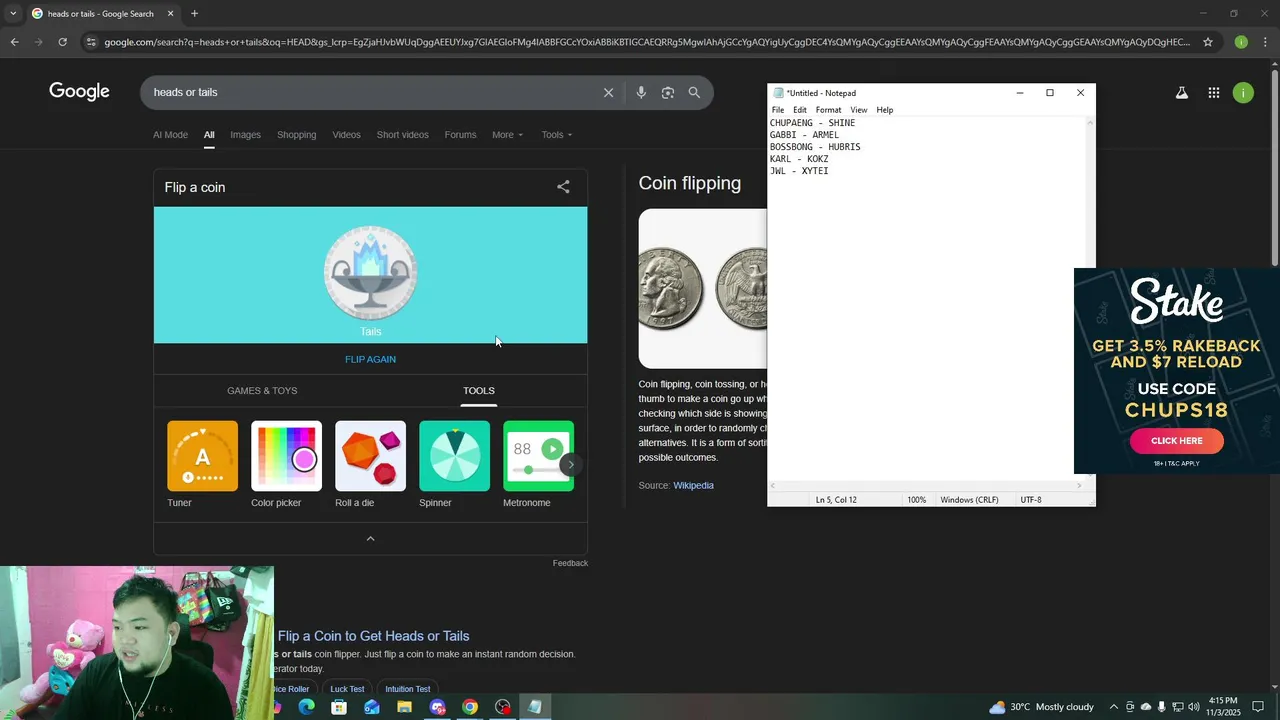Viewport: 1280px width, 720px height.
Task: Select the Games & Toys tab
Action: point(262,391)
